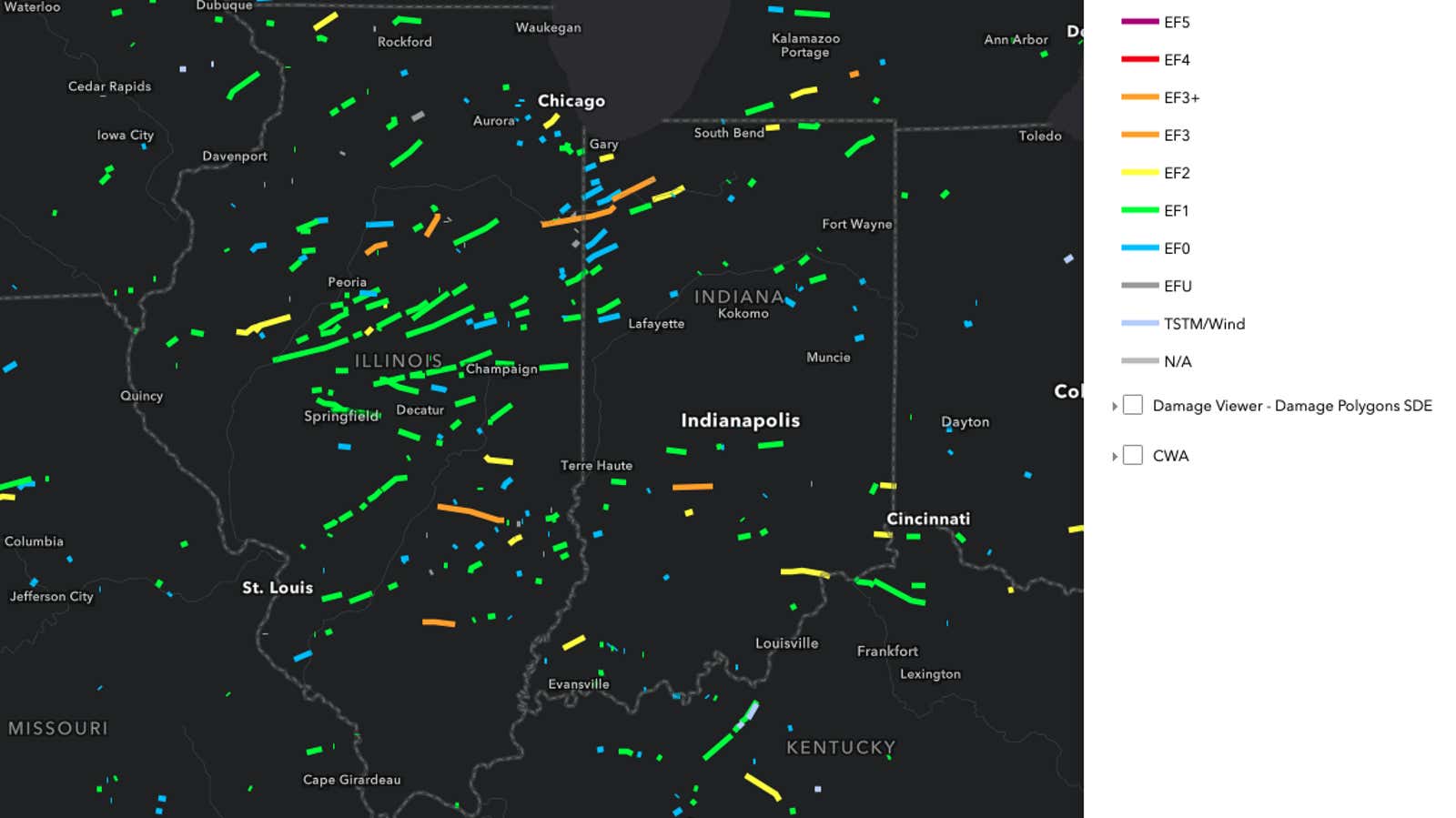Viewport: 1456px width, 818px height.
Task: Click the Toledo city label
Action: tap(1040, 136)
